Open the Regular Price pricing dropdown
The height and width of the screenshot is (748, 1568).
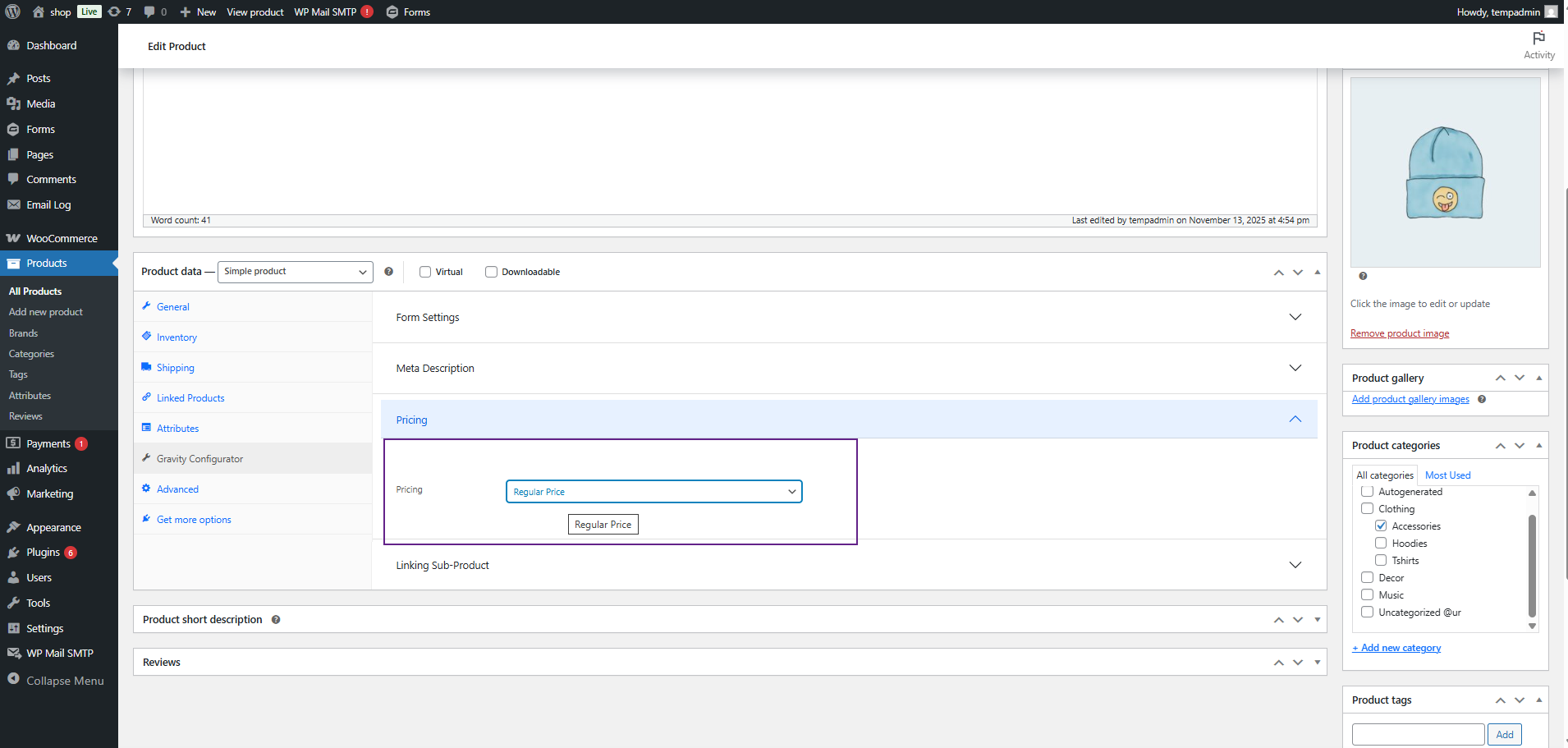pos(653,492)
